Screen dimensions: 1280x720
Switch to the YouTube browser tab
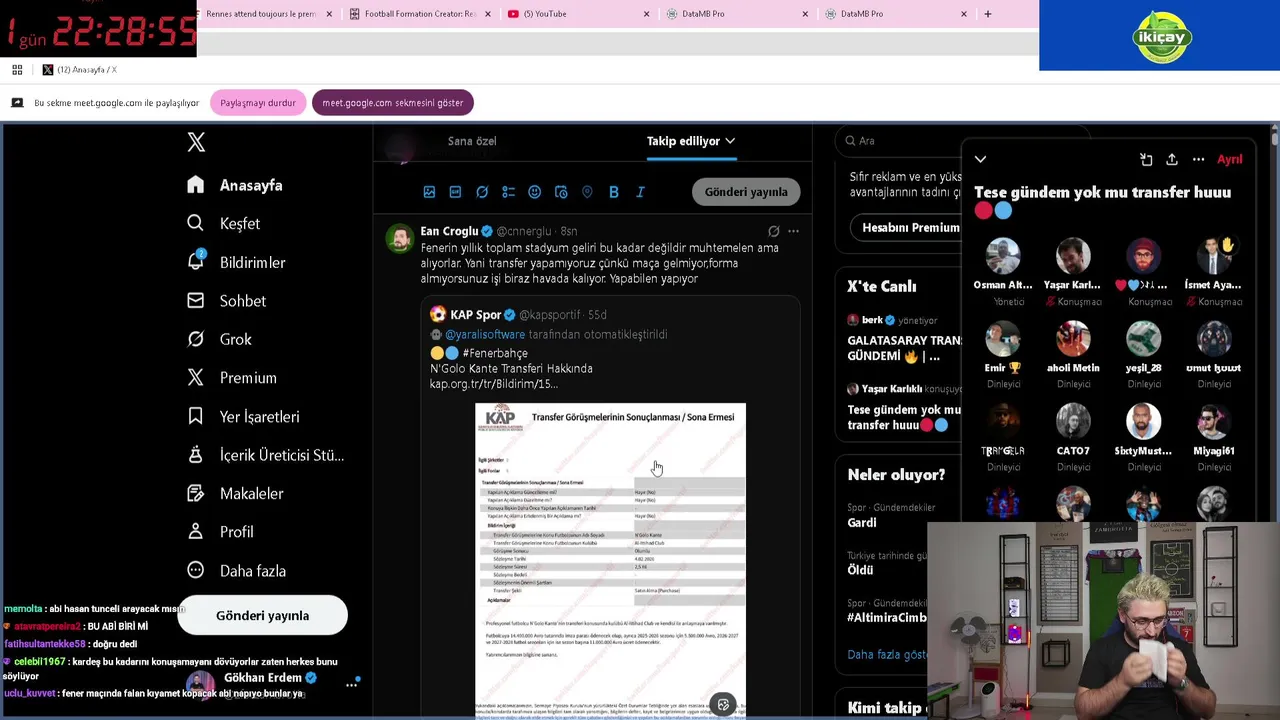click(x=578, y=14)
